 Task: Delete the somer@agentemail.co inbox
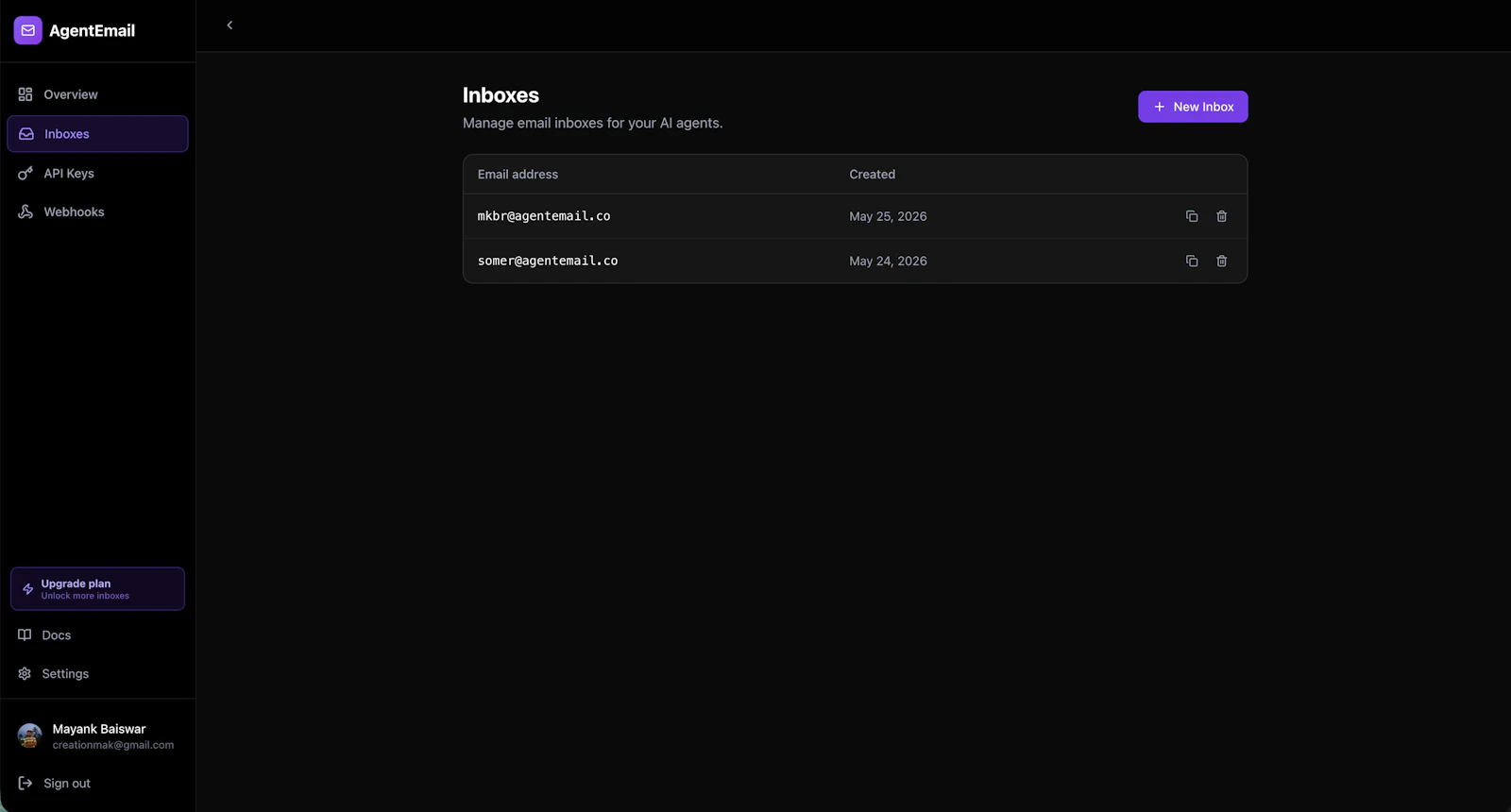(1221, 261)
